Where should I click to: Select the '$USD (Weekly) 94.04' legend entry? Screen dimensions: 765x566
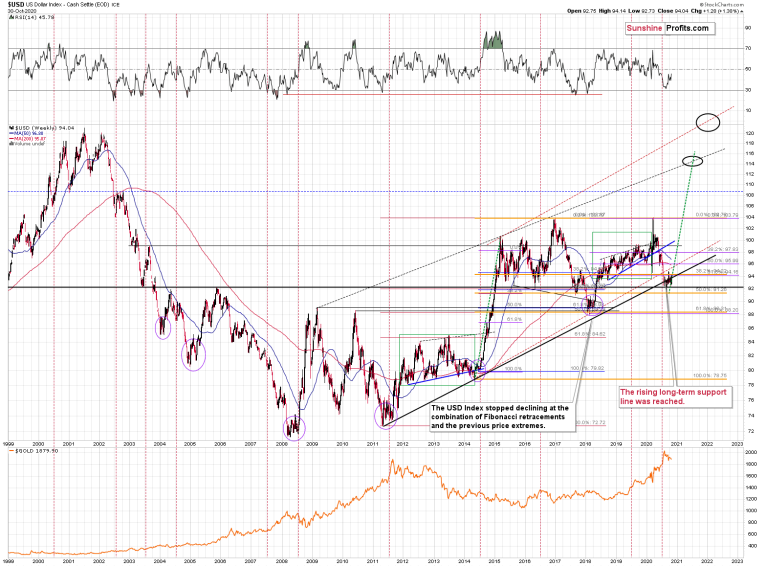42,128
